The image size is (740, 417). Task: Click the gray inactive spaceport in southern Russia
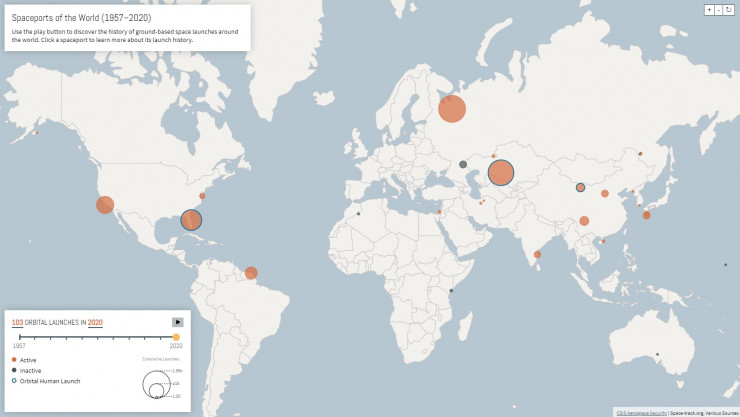(x=463, y=164)
